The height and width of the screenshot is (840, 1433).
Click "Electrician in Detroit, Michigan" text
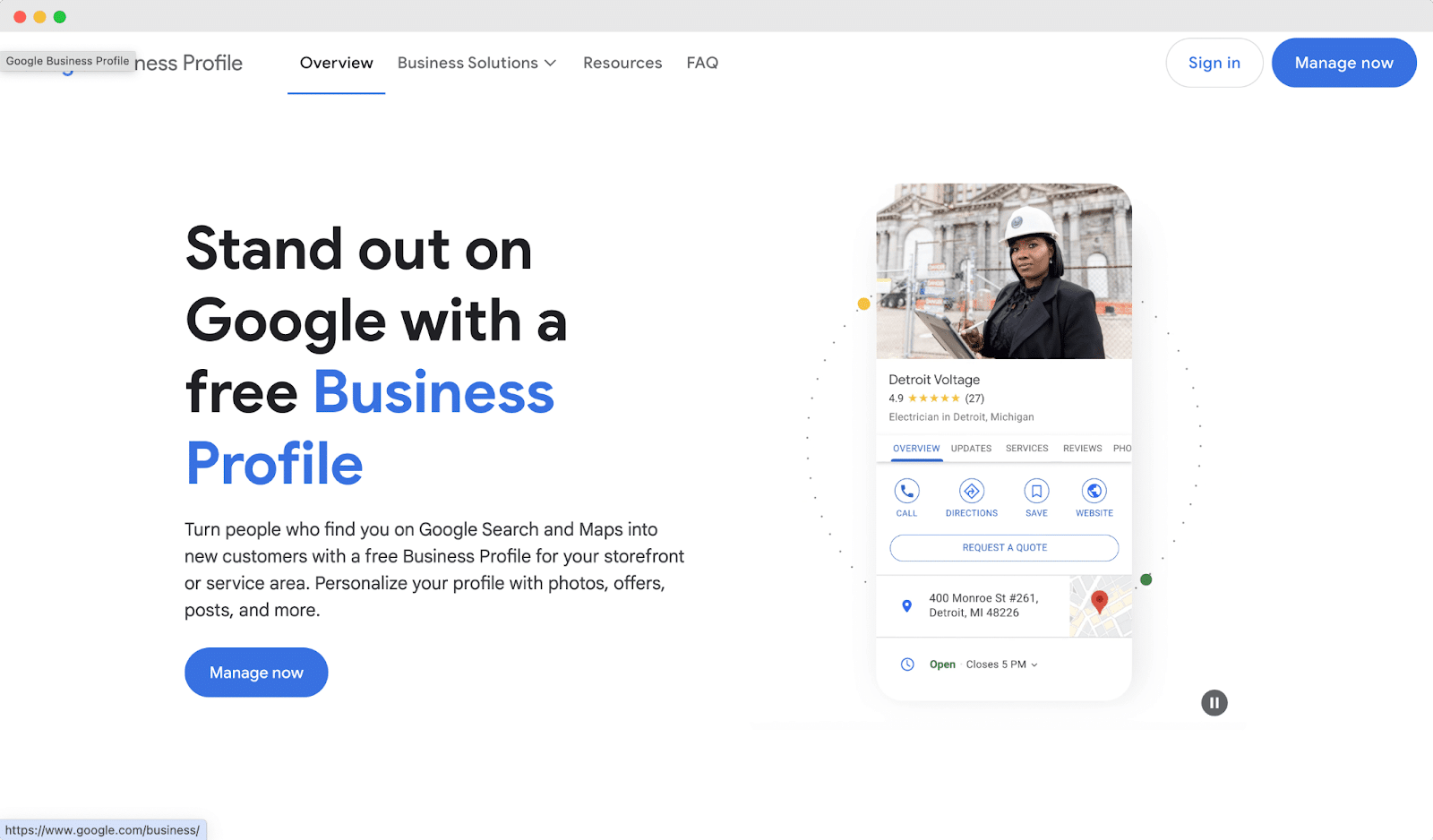tap(961, 417)
